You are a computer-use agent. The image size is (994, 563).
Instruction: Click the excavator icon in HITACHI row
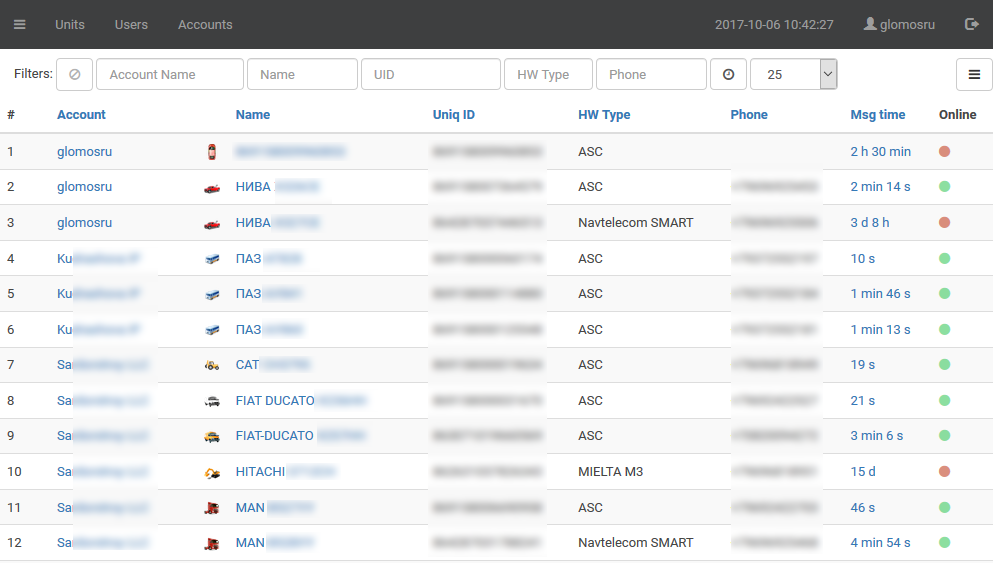211,472
